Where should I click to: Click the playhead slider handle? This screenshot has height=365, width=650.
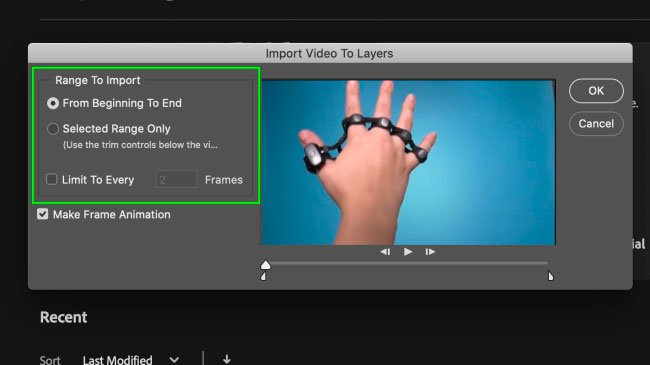click(x=265, y=265)
